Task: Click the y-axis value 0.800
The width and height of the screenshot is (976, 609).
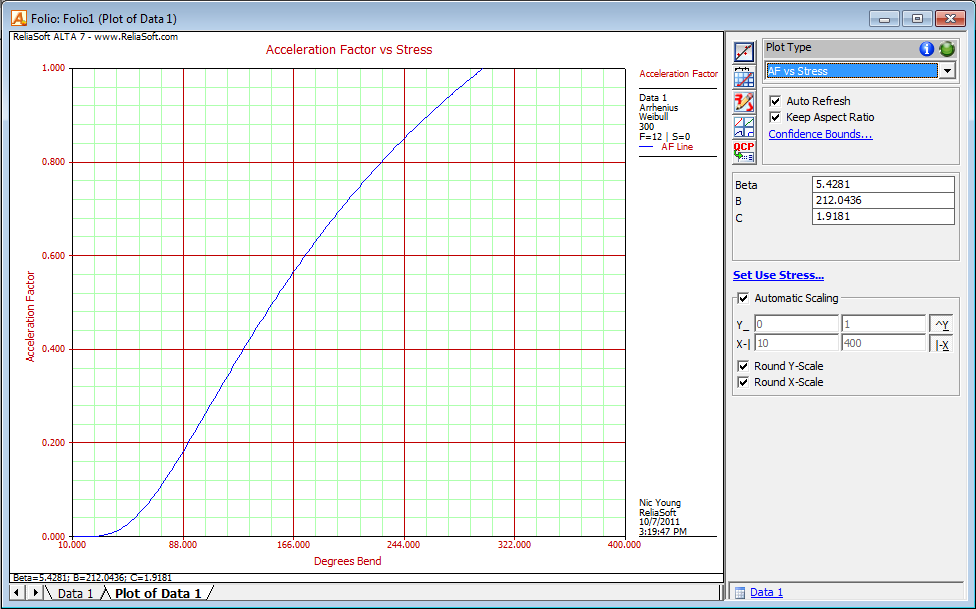Action: click(54, 162)
